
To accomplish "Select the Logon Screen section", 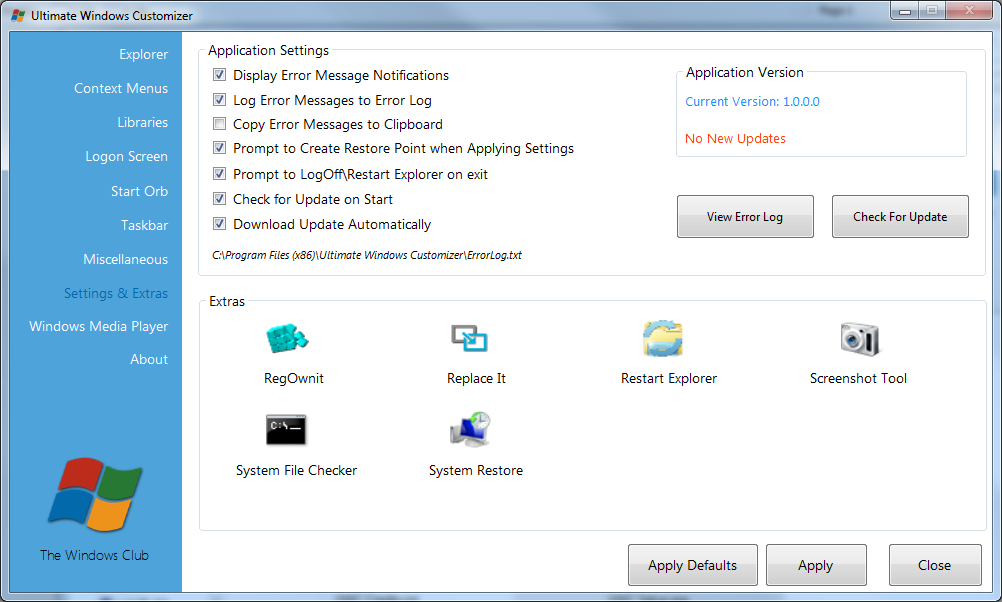I will coord(127,157).
